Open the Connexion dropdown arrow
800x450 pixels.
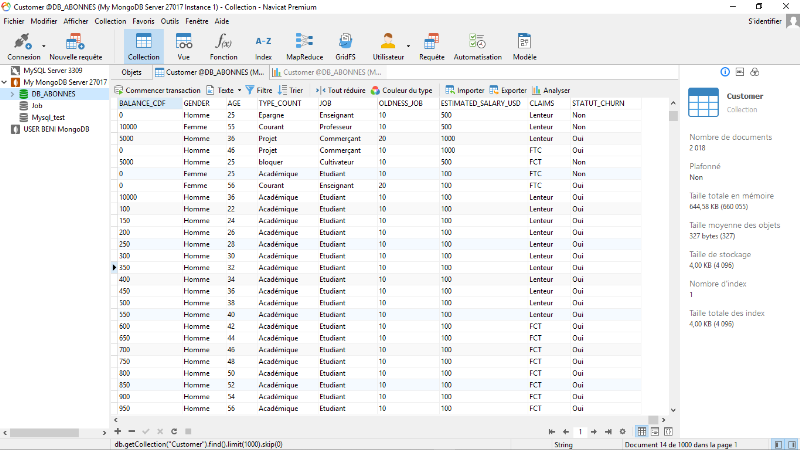click(x=44, y=45)
